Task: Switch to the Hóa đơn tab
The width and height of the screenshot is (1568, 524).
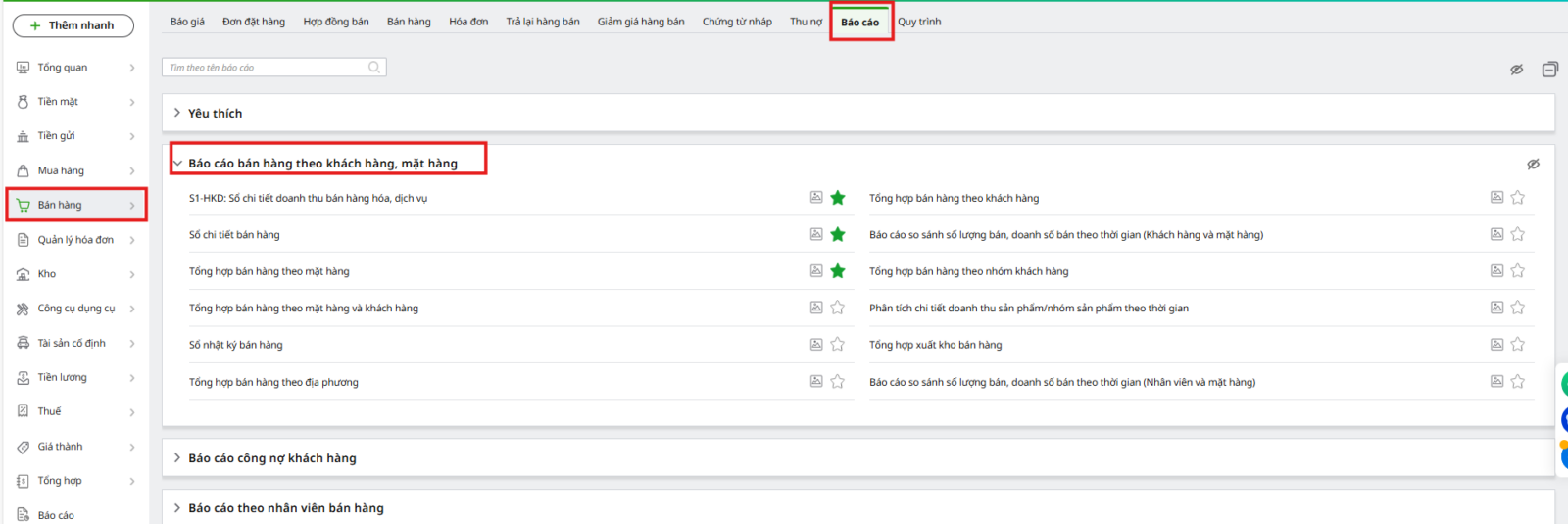Action: (468, 22)
